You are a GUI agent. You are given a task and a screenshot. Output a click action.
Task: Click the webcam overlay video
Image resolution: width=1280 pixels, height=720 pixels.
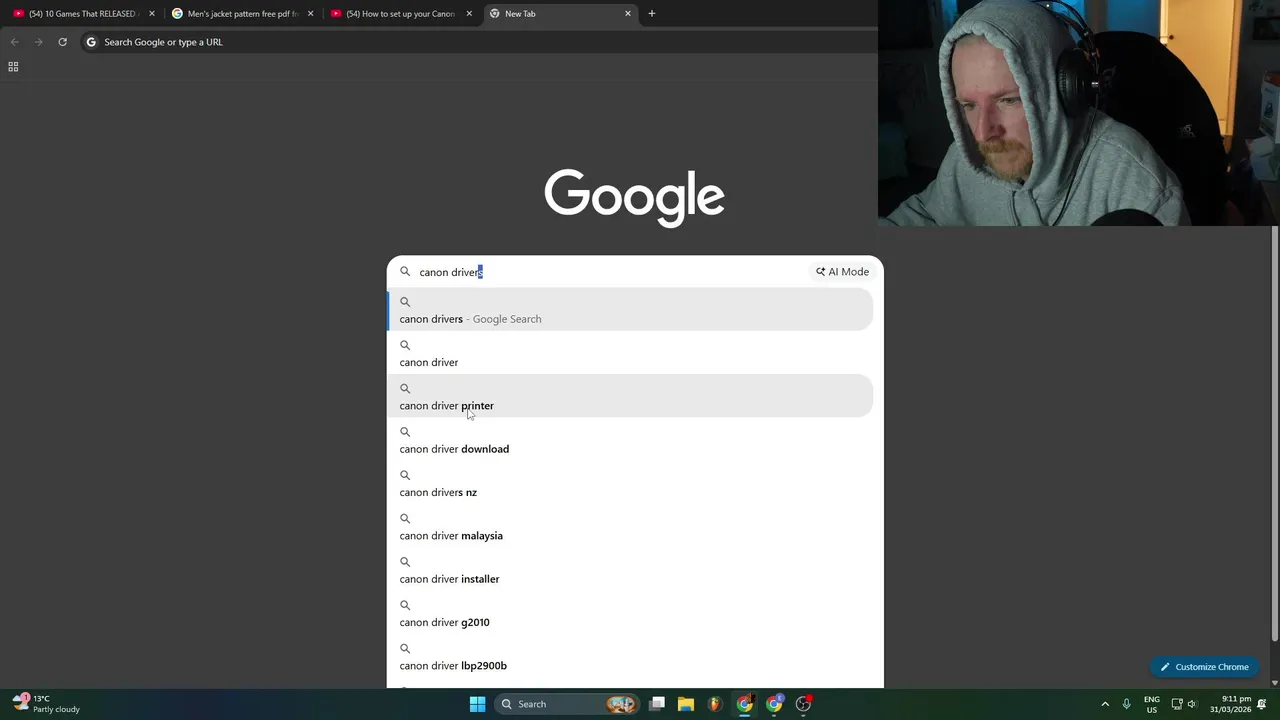1079,113
